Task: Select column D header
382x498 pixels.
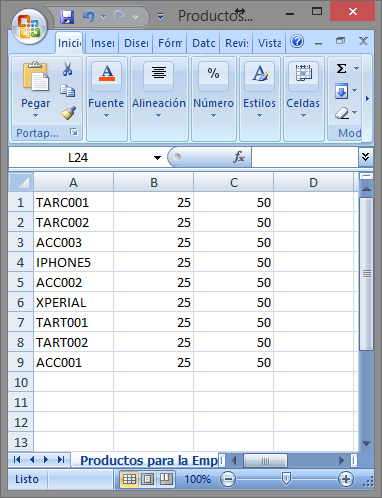Action: (313, 182)
